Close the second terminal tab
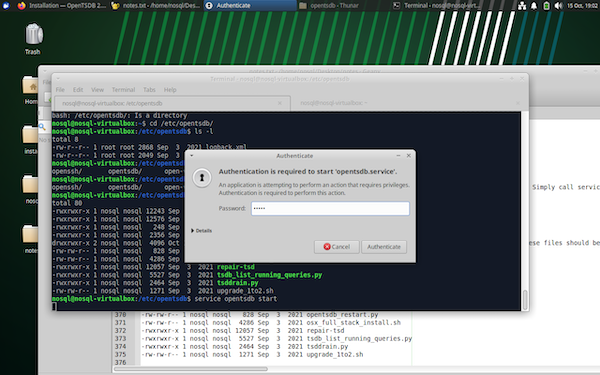 (x=518, y=103)
